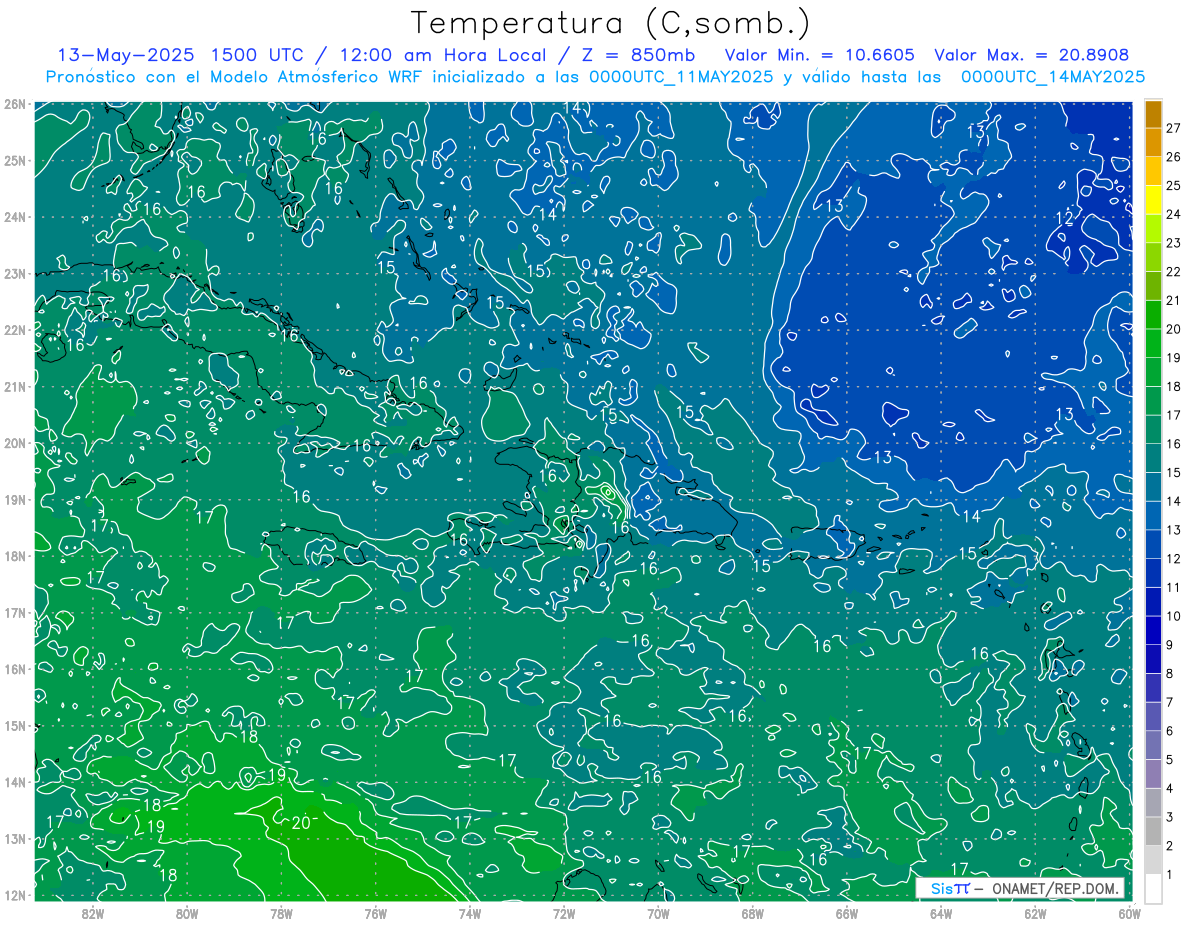Click the 64W longitude axis label

click(941, 912)
